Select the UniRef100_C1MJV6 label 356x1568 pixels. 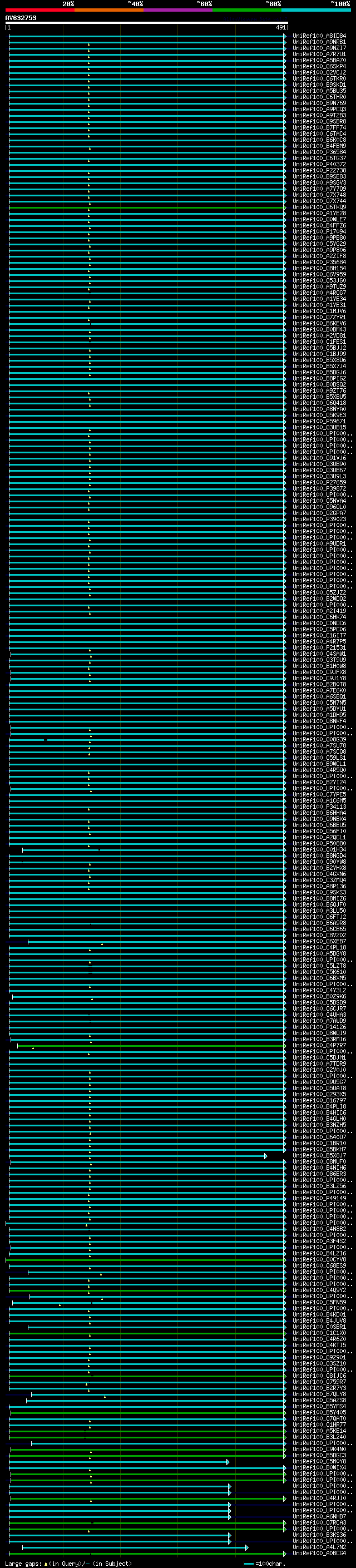pyautogui.click(x=319, y=311)
